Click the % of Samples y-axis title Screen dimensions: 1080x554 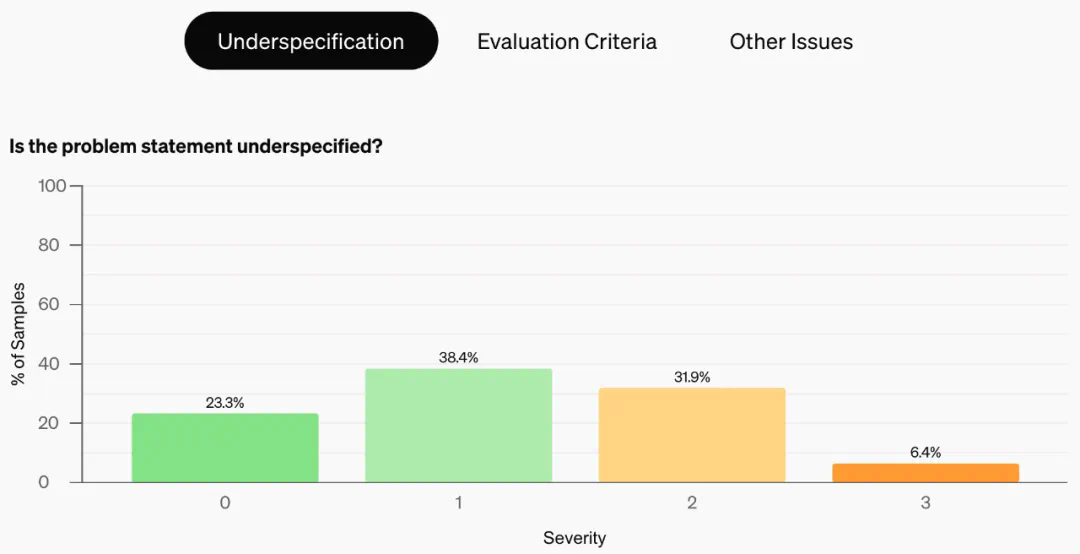[x=17, y=335]
